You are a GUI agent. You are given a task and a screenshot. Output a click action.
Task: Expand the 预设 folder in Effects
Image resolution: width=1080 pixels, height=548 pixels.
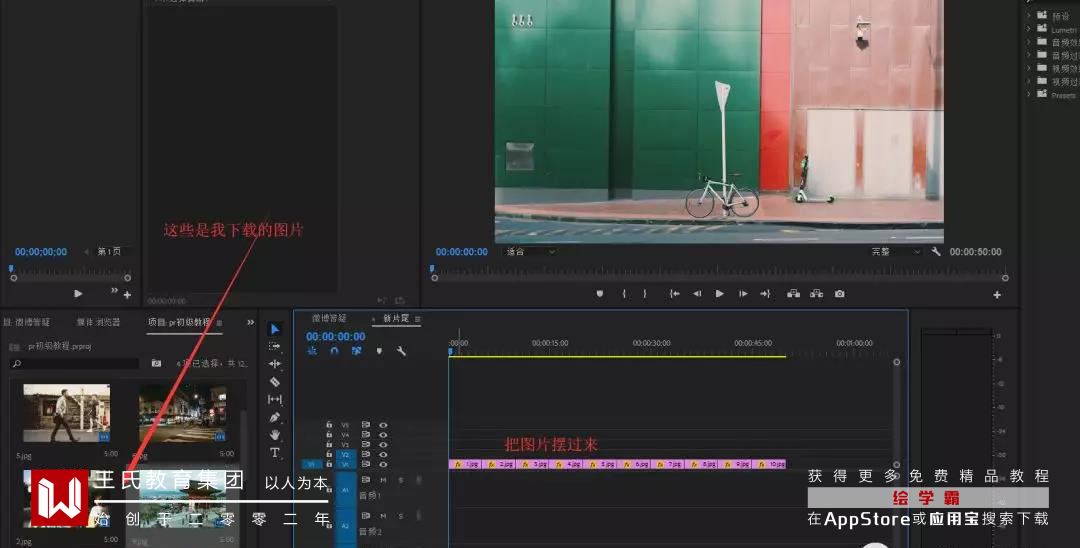1029,15
